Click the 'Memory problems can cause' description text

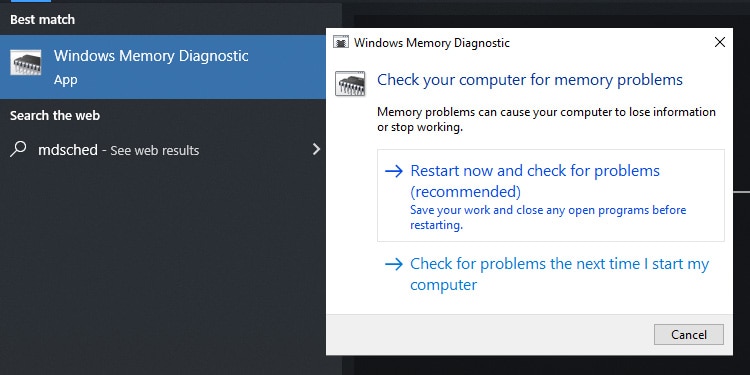(546, 120)
